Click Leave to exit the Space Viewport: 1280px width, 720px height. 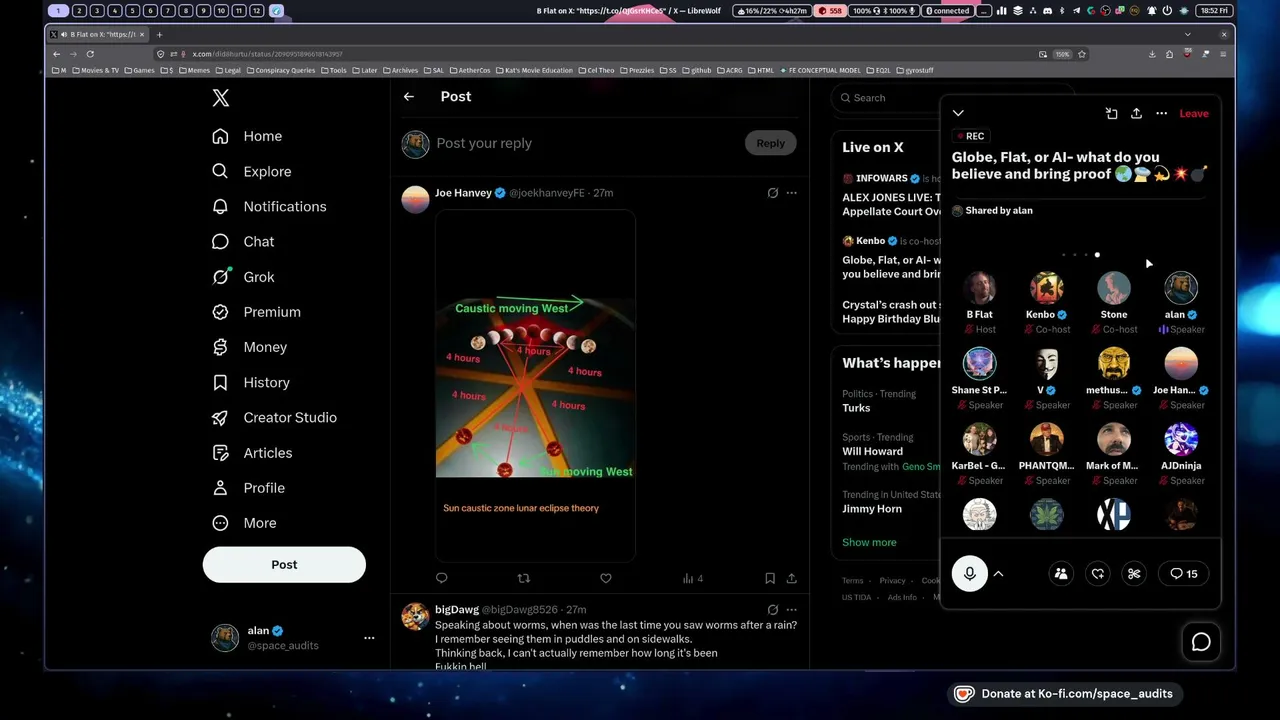1194,113
